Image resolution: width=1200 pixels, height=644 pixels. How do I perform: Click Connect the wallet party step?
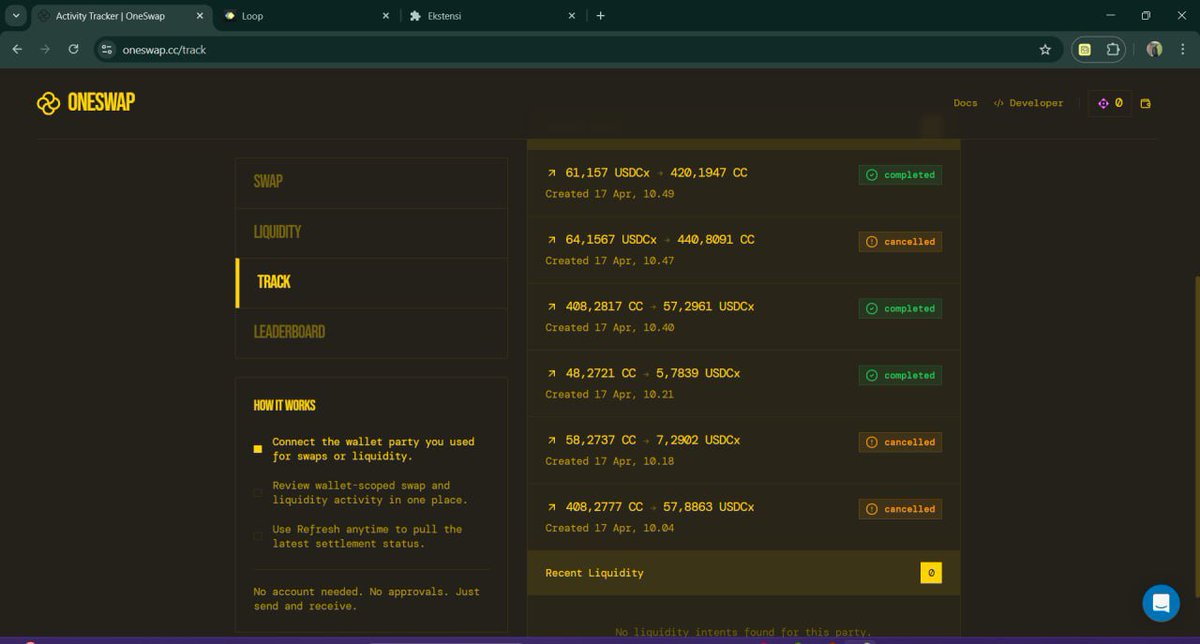point(373,449)
